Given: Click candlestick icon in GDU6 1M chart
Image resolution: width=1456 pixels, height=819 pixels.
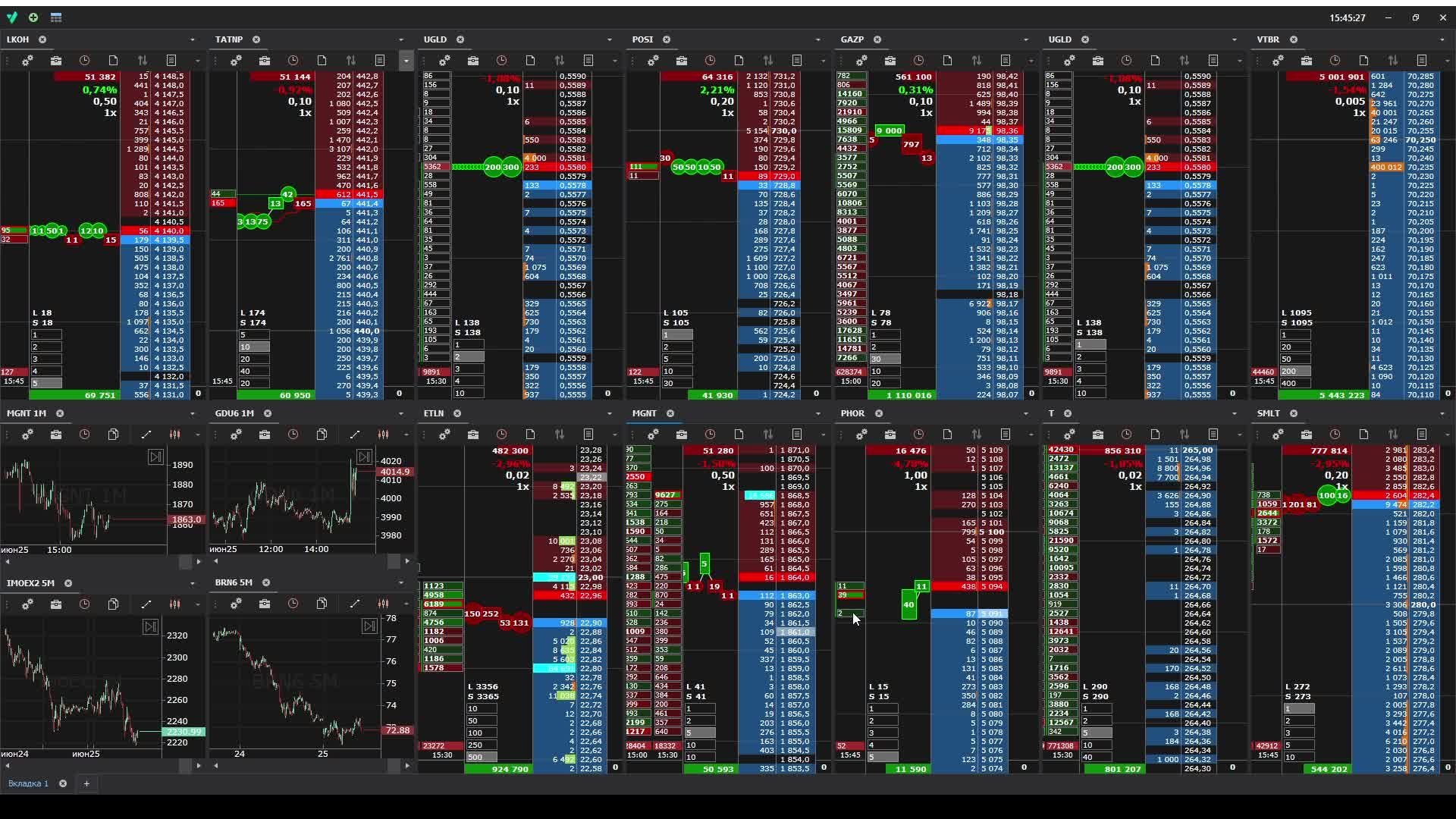Looking at the screenshot, I should (384, 435).
